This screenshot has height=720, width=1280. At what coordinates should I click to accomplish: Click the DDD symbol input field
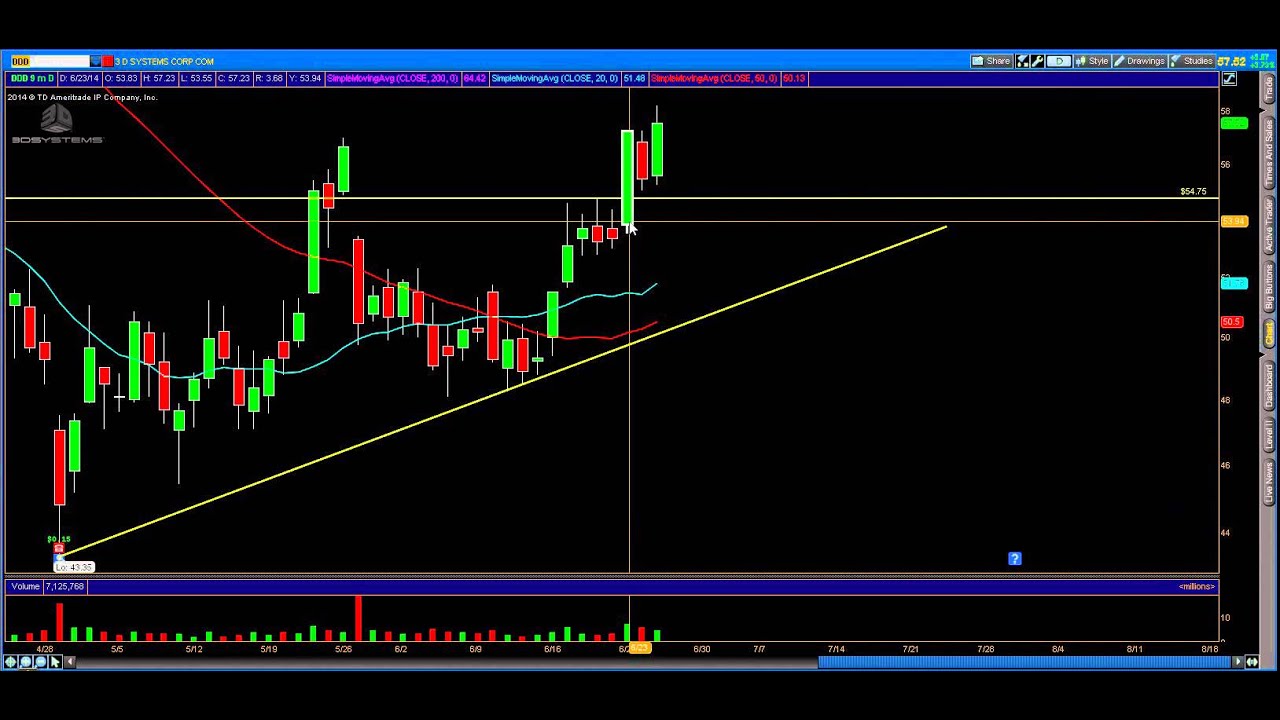[x=50, y=61]
